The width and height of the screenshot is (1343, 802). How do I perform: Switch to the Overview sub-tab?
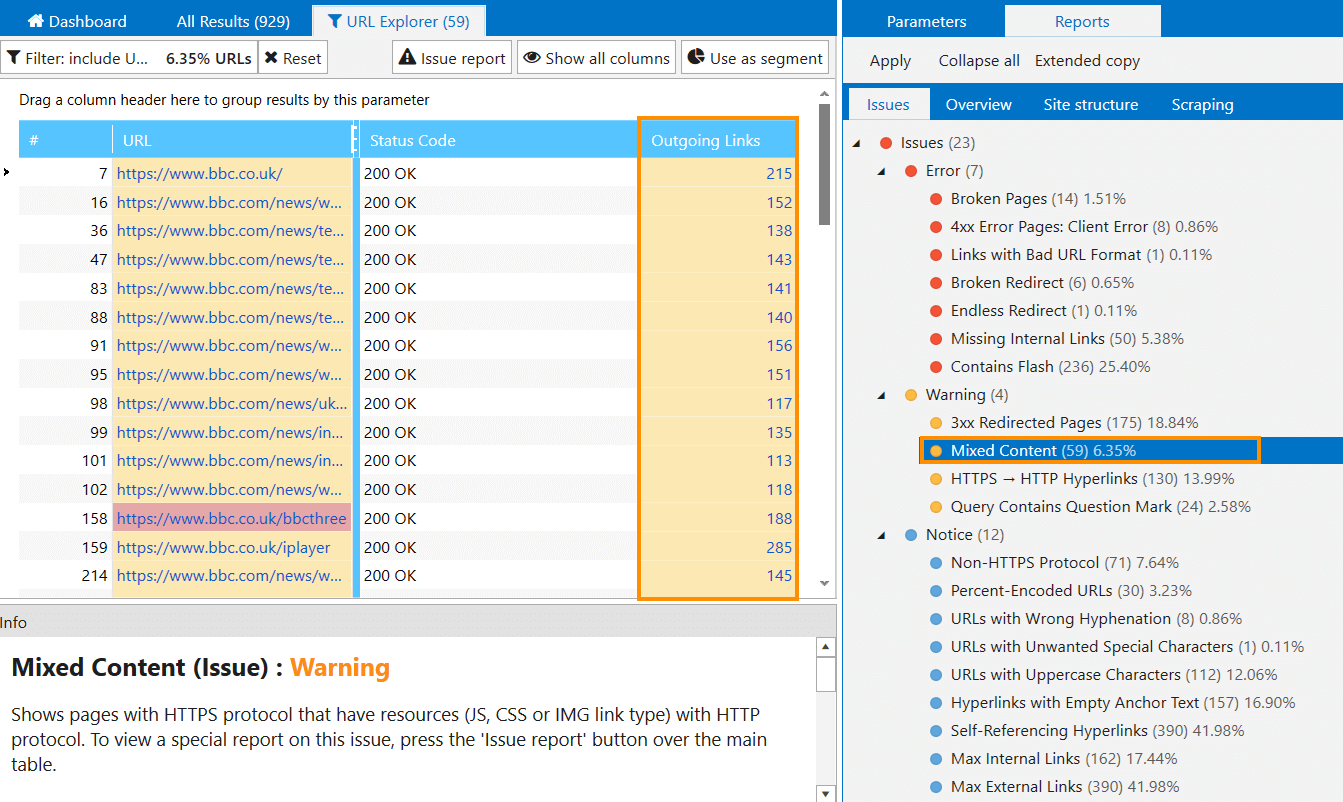[978, 104]
